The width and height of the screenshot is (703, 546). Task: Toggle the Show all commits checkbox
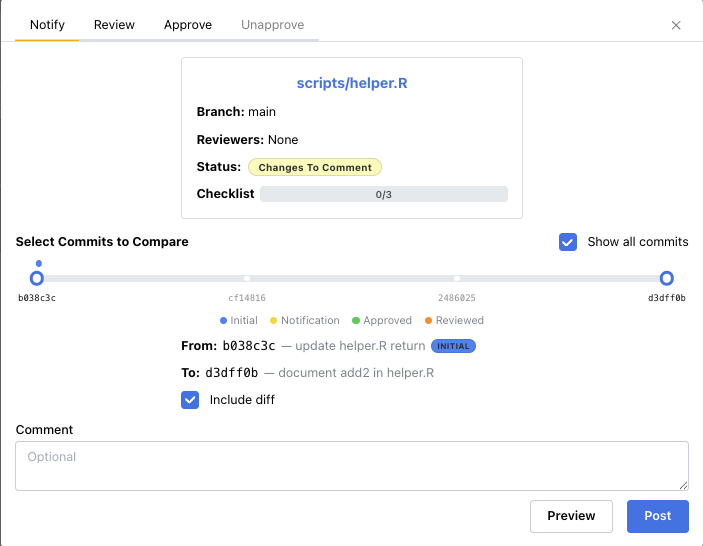pyautogui.click(x=568, y=242)
